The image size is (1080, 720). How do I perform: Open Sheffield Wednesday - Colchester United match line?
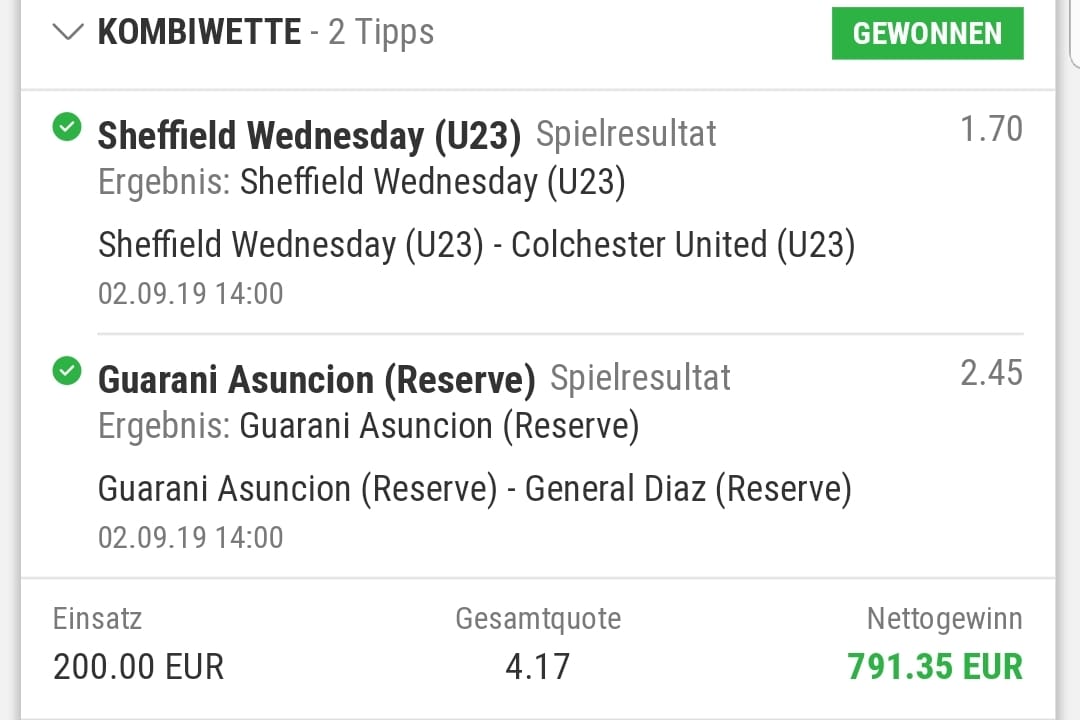(476, 245)
